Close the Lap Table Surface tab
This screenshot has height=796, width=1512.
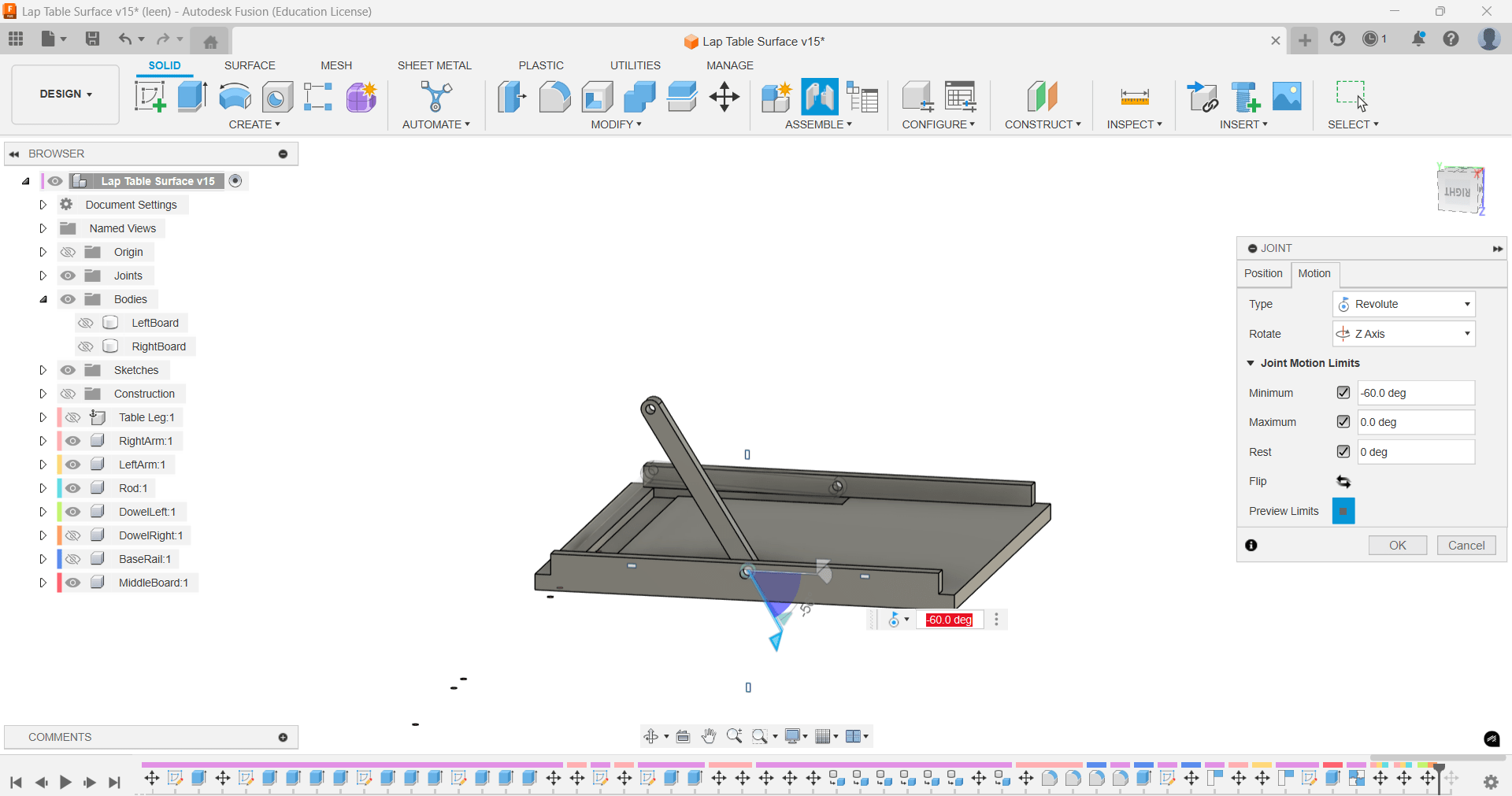click(1276, 40)
